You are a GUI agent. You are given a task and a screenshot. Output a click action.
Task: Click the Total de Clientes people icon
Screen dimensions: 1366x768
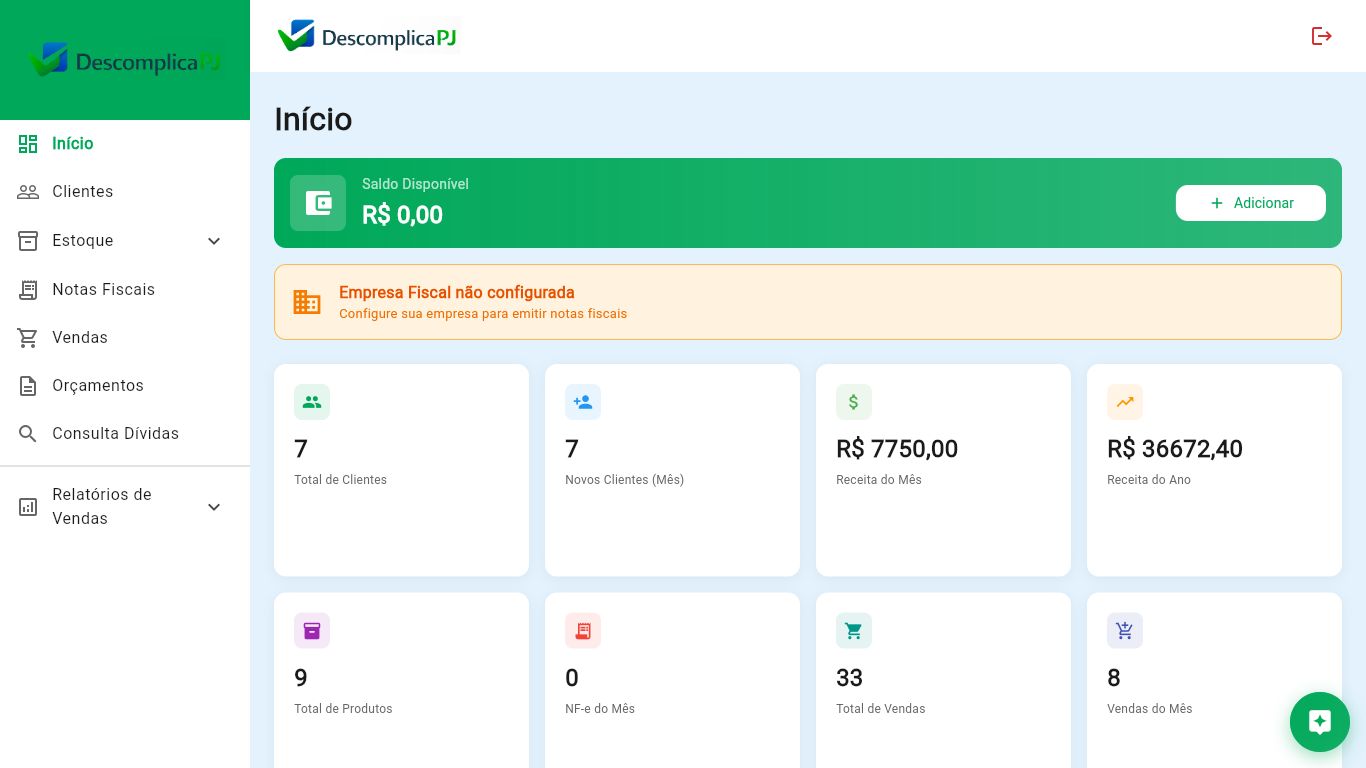pyautogui.click(x=312, y=402)
